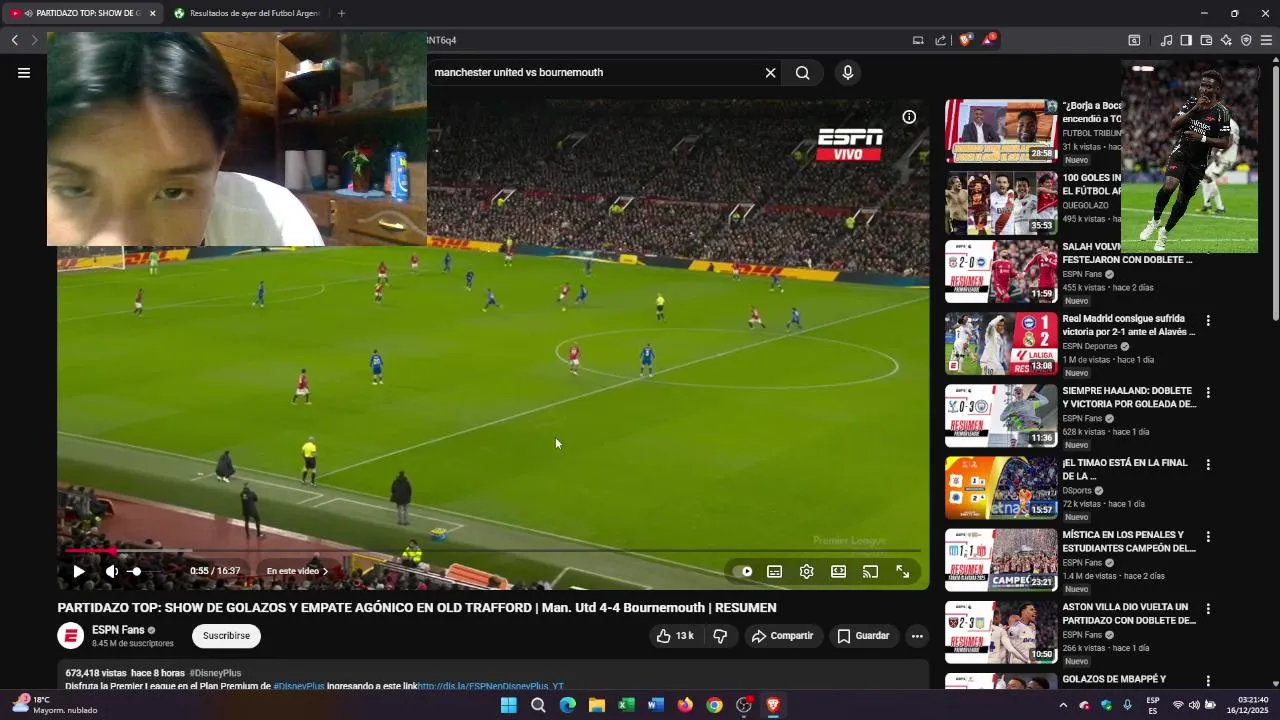Dislike the video thumbs-down button
The height and width of the screenshot is (720, 1280).
(720, 635)
